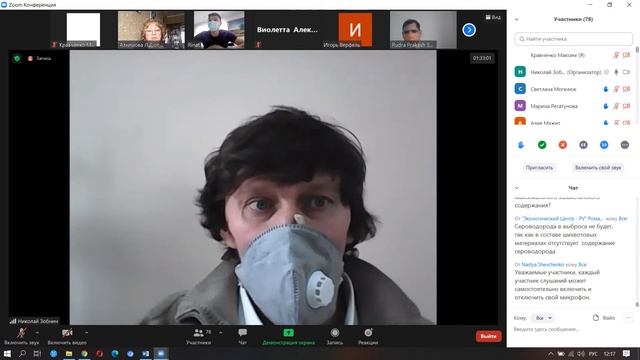This screenshot has width=640, height=360.
Task: Leave the meeting with red Выйти button
Action: coord(489,336)
